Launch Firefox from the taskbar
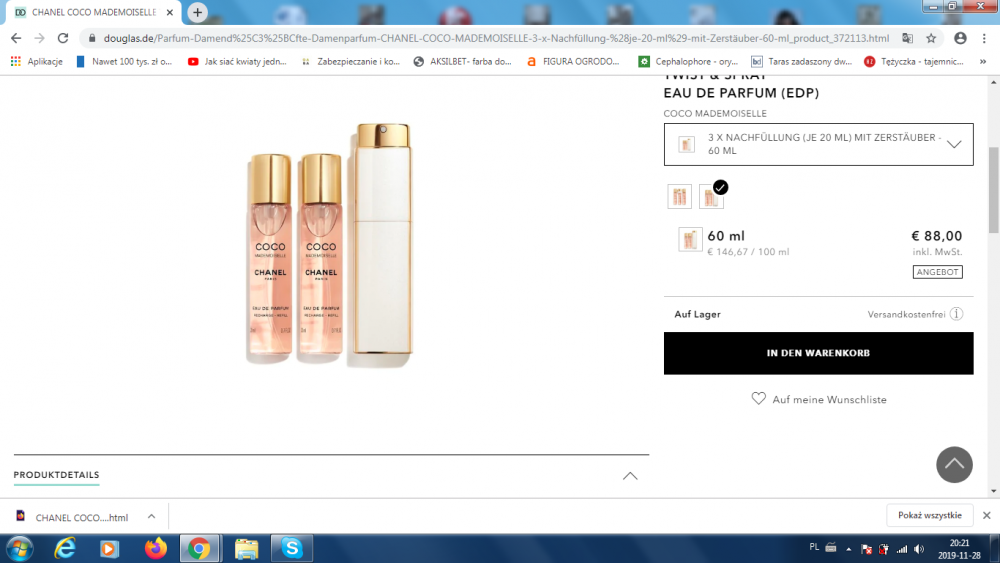 (x=155, y=548)
